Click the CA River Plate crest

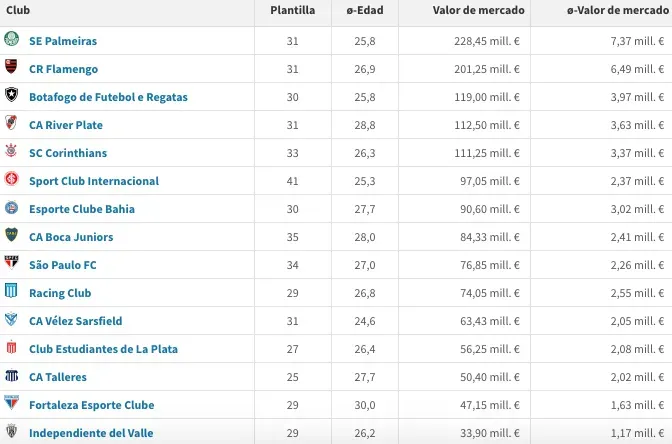(x=11, y=125)
